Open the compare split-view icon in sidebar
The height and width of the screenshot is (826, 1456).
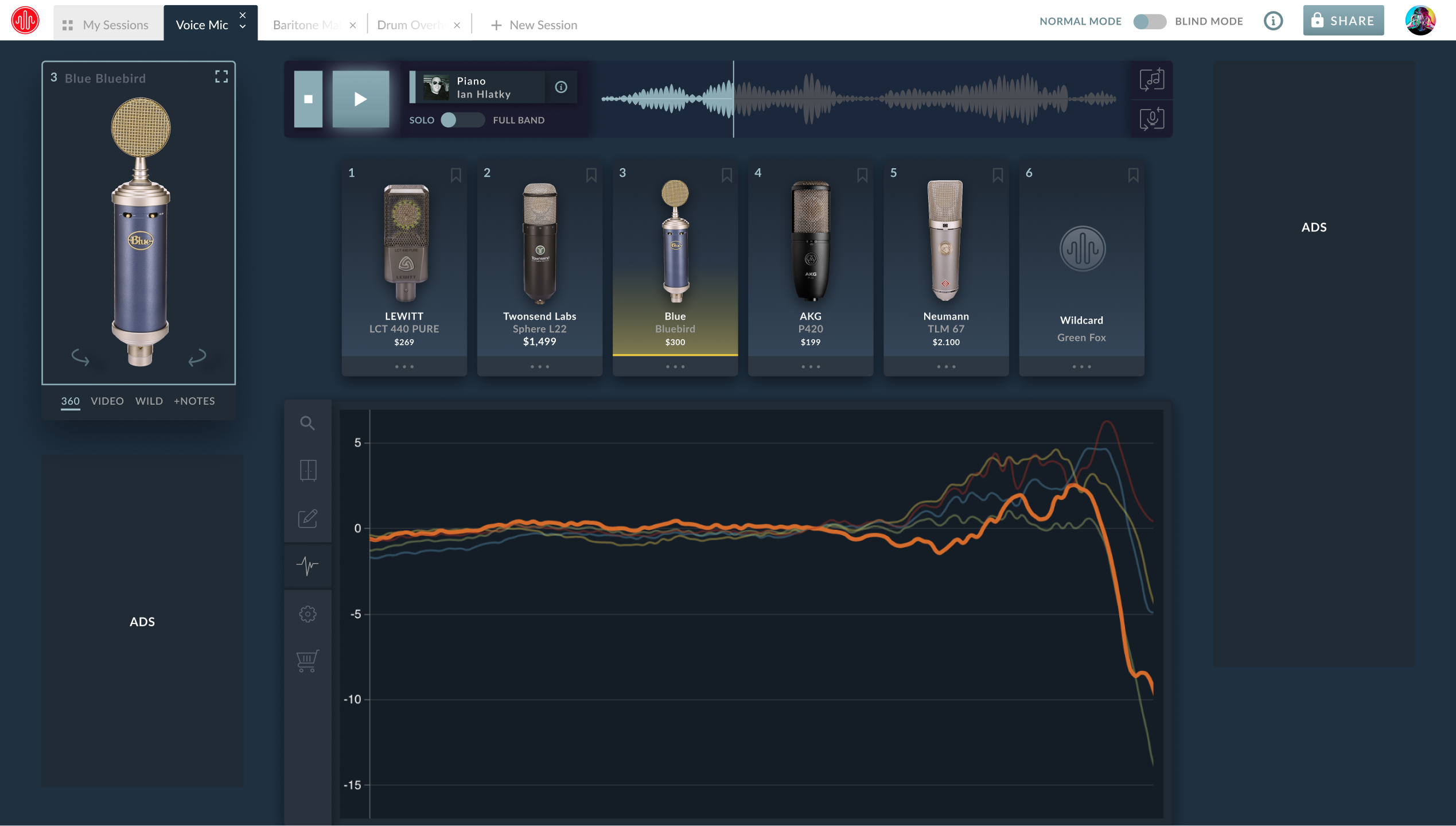point(308,470)
